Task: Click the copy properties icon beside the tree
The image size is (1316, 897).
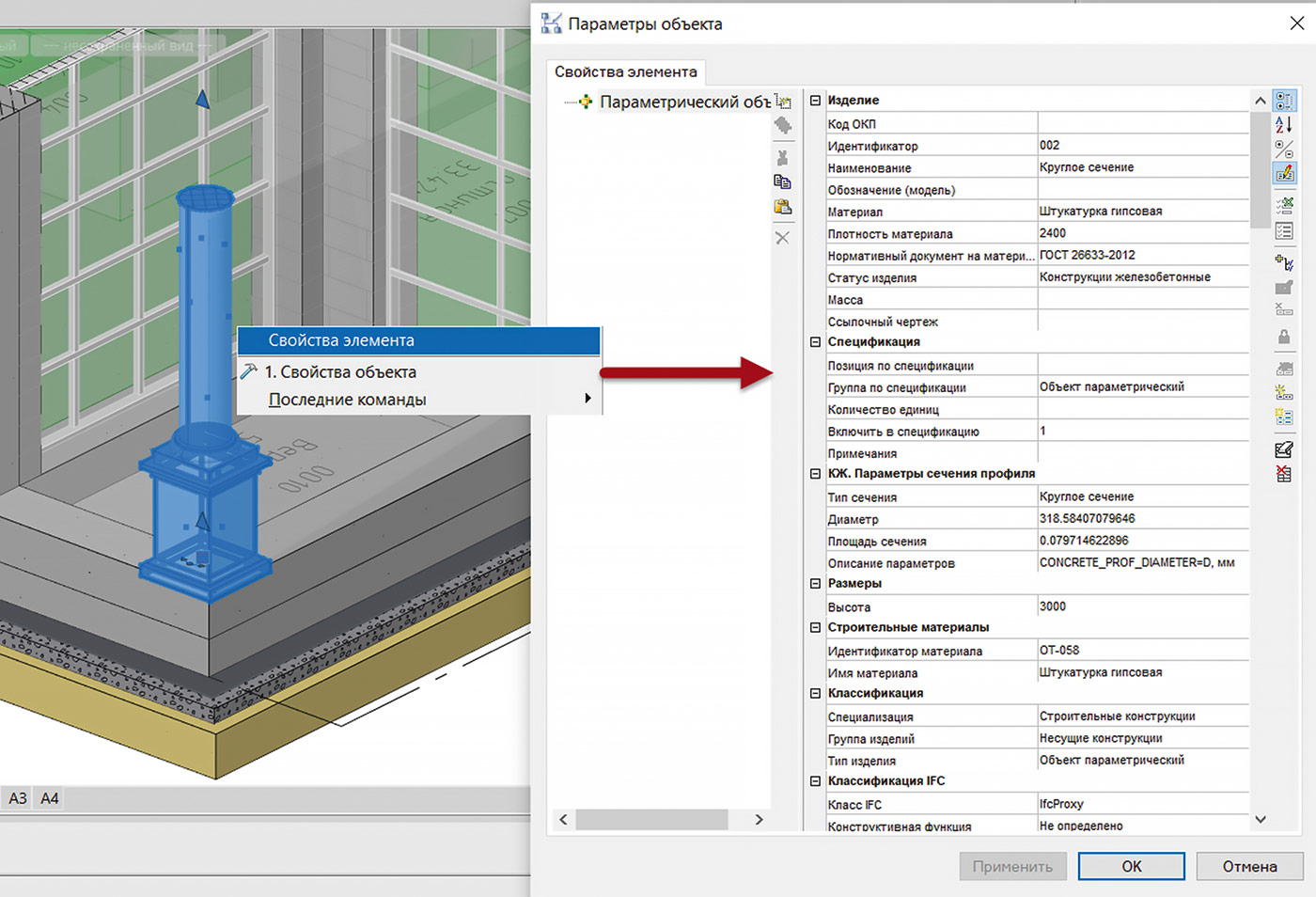Action: 782,181
